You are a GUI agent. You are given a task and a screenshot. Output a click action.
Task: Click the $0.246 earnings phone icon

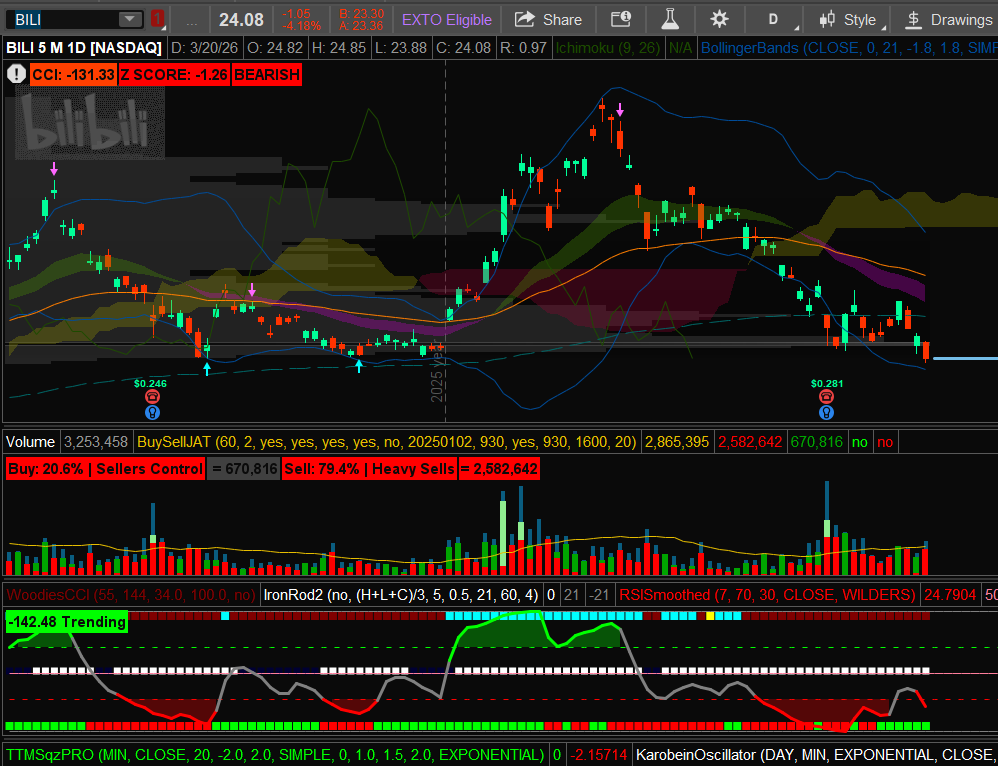pos(153,397)
